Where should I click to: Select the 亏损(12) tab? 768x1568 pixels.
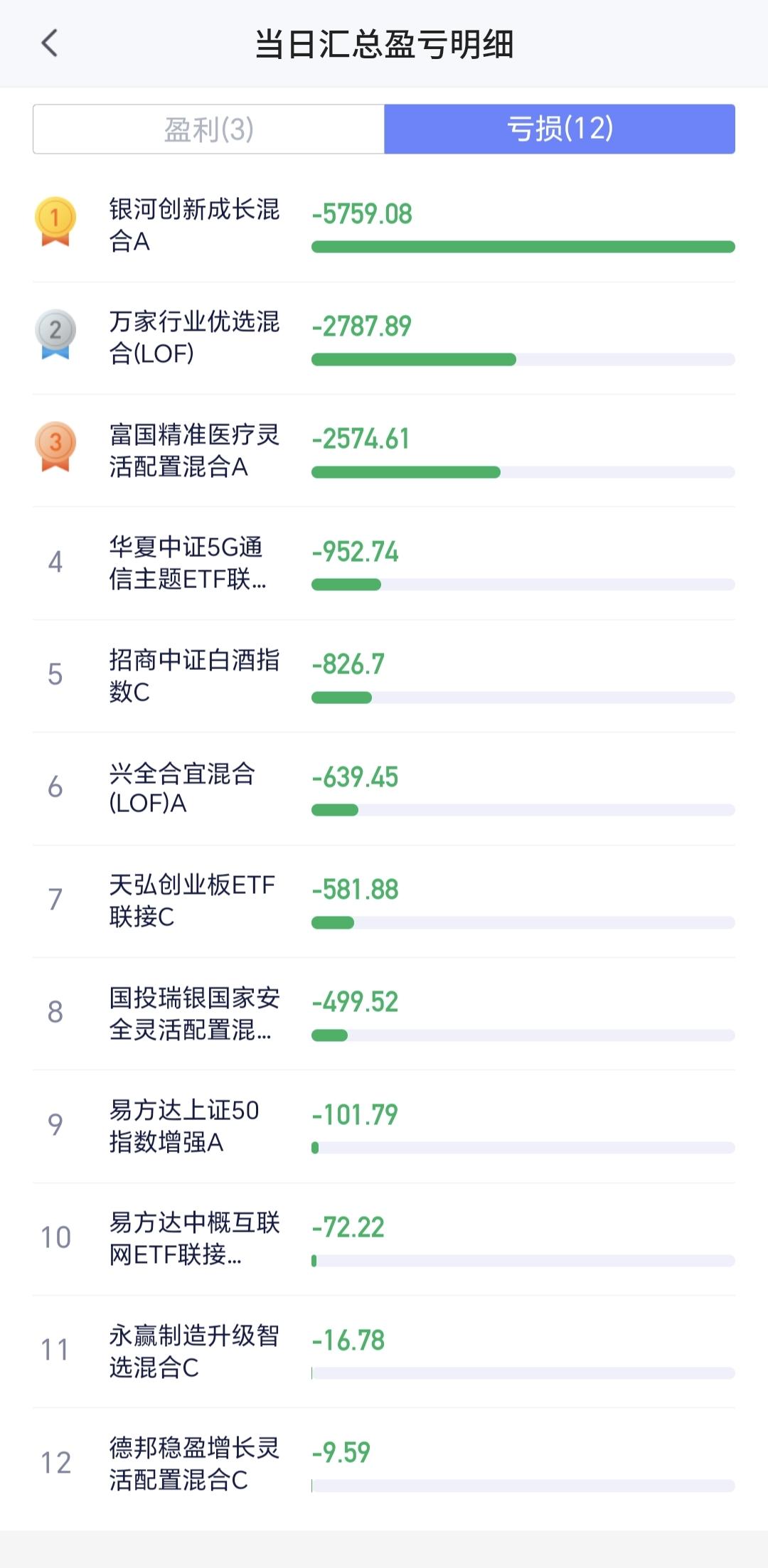[560, 129]
